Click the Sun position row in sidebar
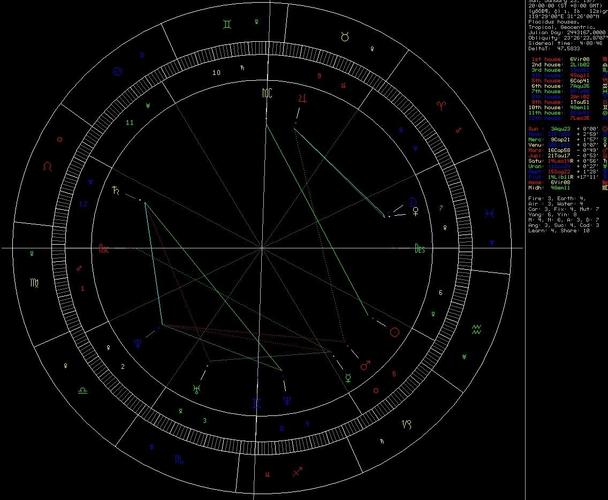The height and width of the screenshot is (500, 608). [563, 128]
